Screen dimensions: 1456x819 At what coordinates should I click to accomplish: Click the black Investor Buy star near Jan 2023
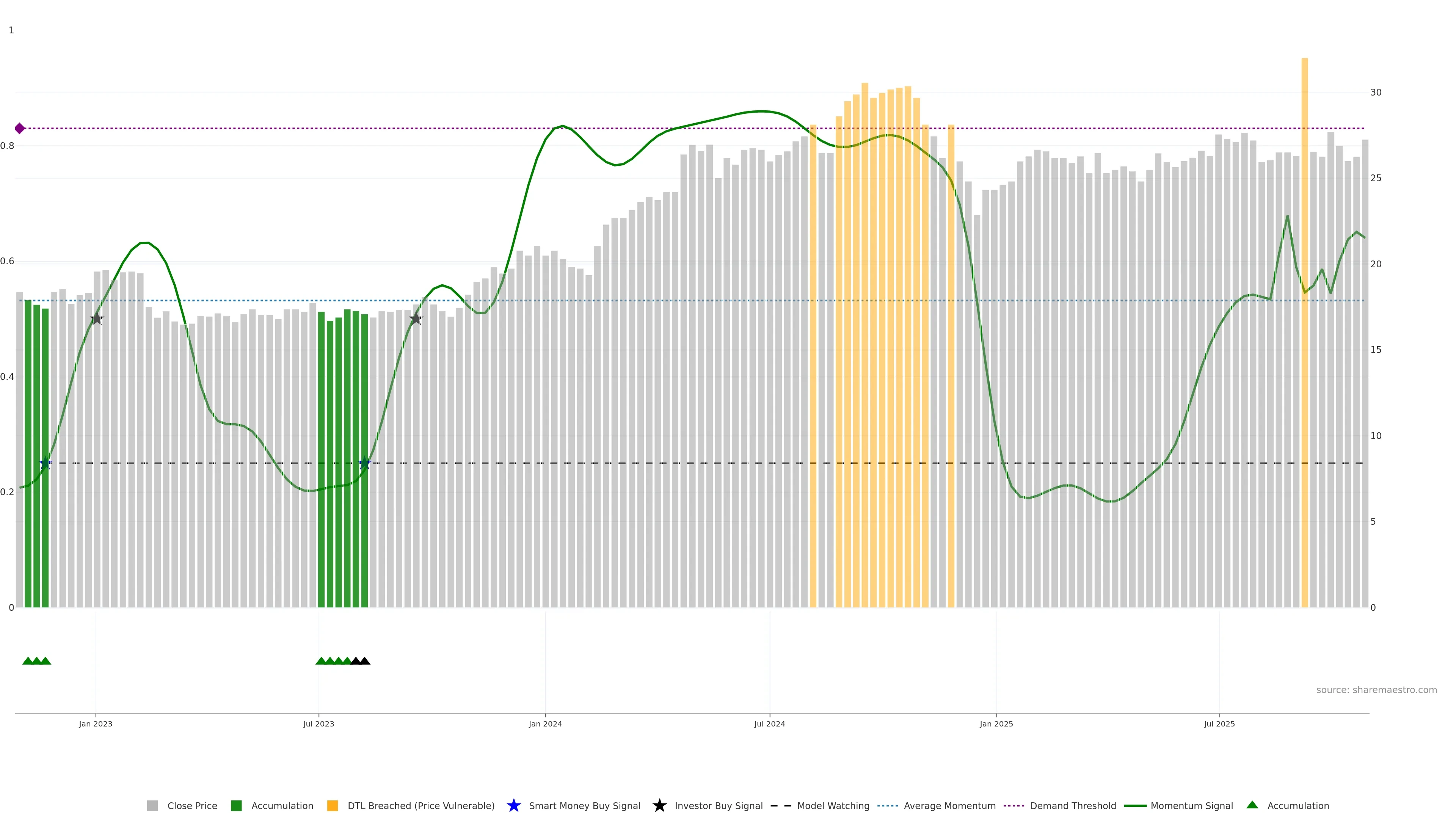[97, 319]
